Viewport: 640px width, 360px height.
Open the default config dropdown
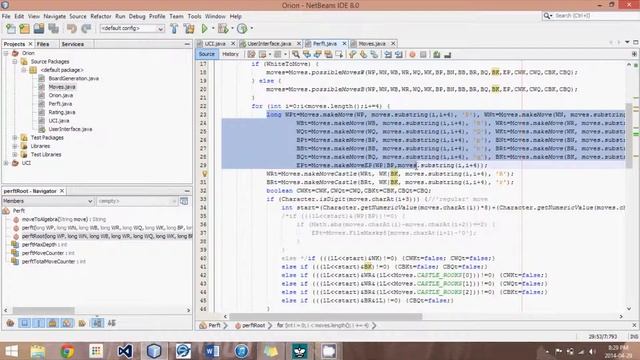(132, 29)
